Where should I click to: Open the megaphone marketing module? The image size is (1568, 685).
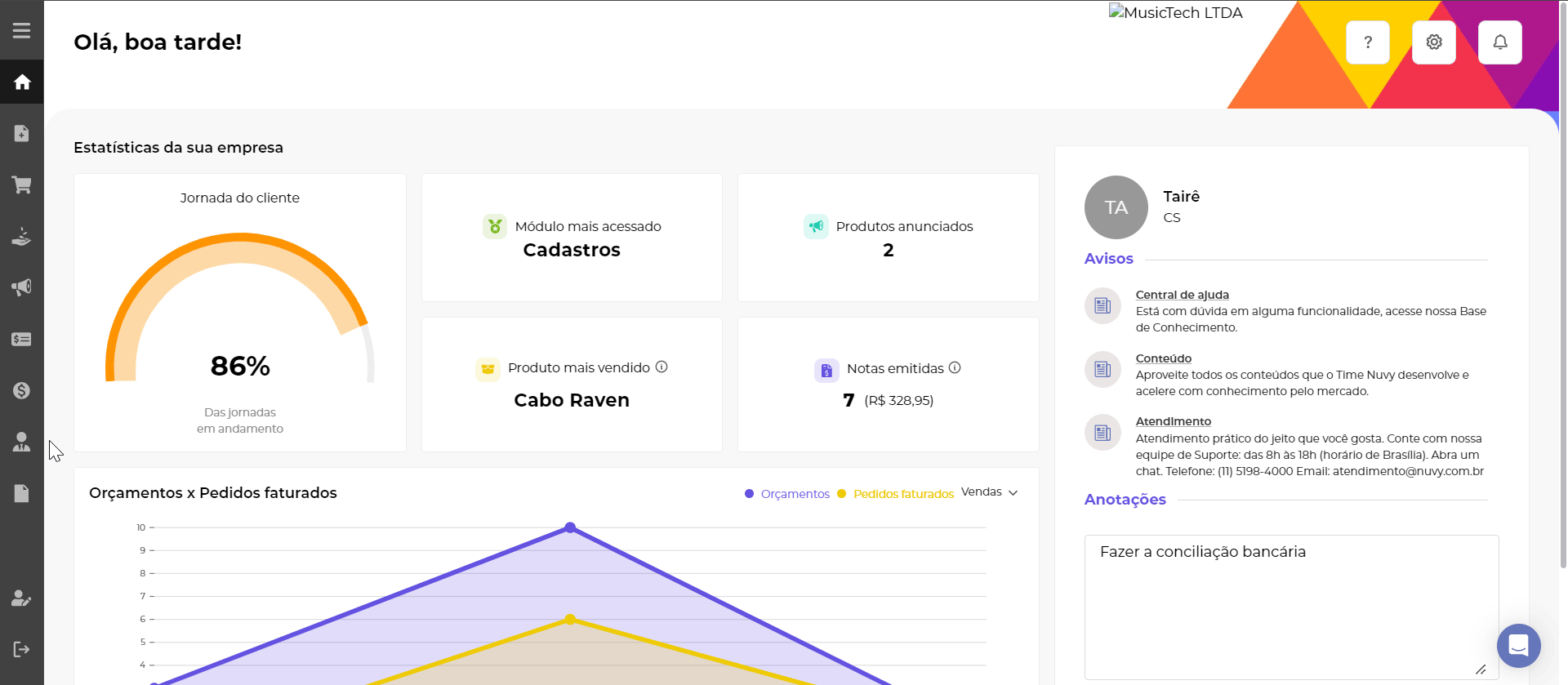pos(22,287)
